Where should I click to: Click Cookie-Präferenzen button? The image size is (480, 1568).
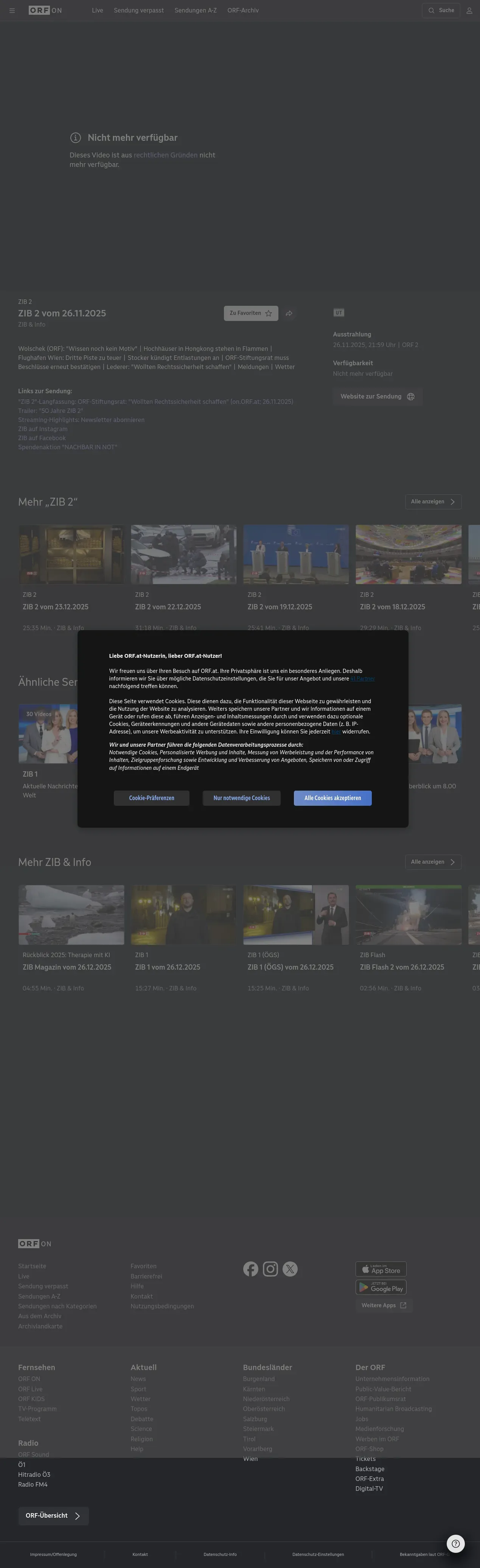(x=151, y=798)
